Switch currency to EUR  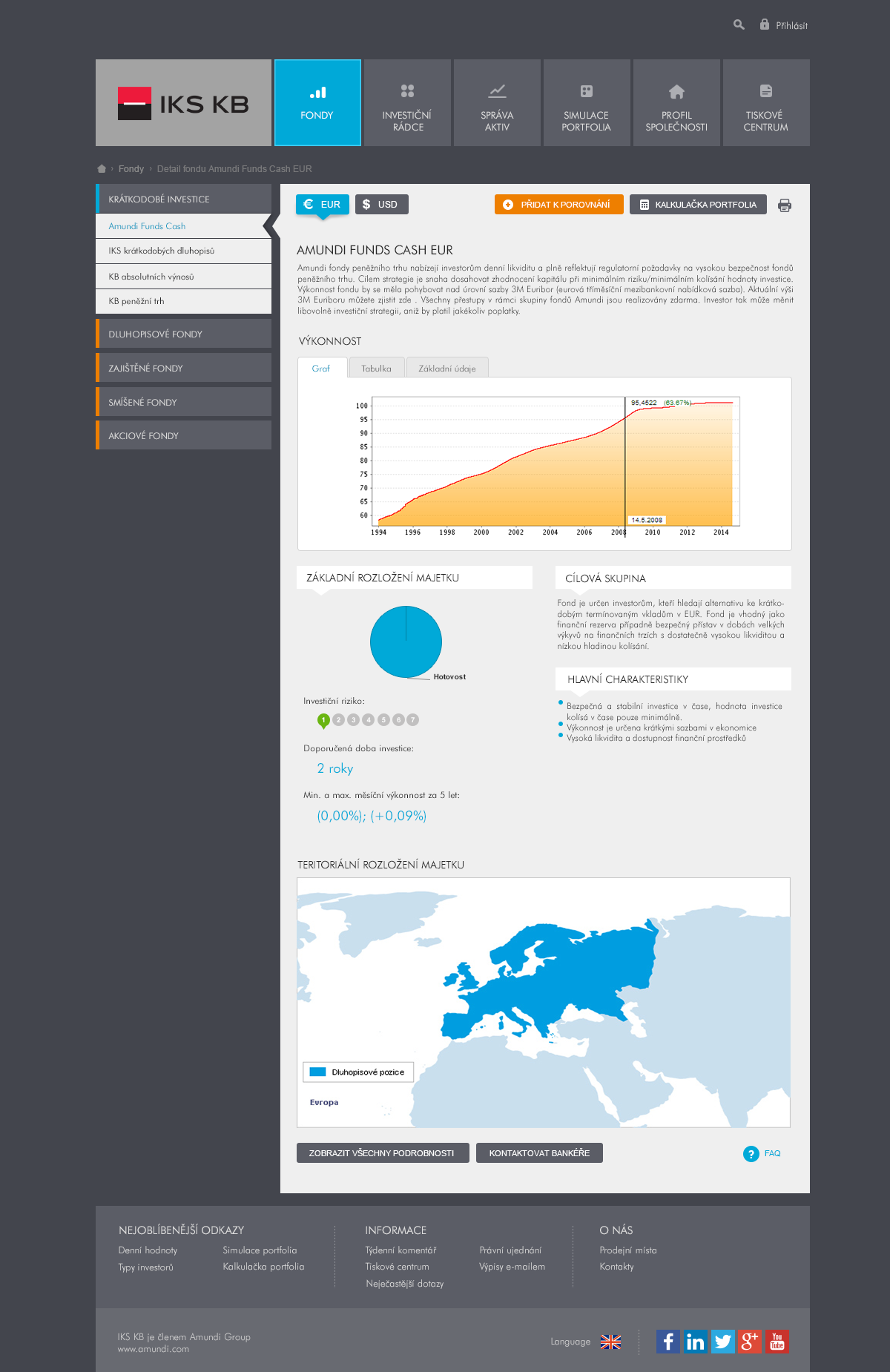coord(323,205)
